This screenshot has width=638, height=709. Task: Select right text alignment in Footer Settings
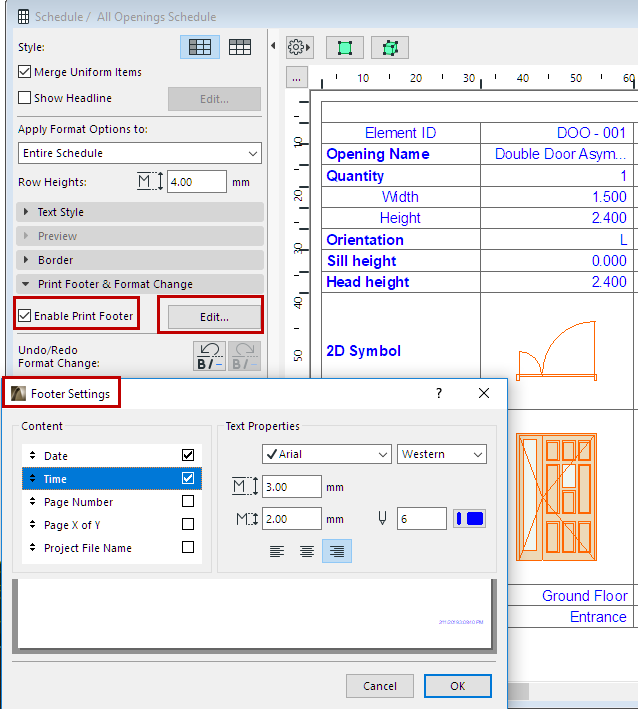337,551
